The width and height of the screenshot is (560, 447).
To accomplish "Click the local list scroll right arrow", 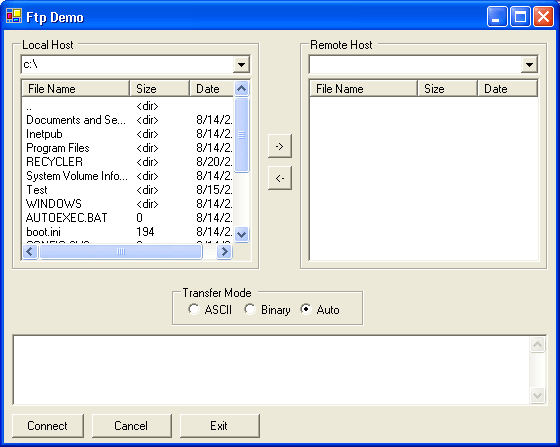I will 224,252.
